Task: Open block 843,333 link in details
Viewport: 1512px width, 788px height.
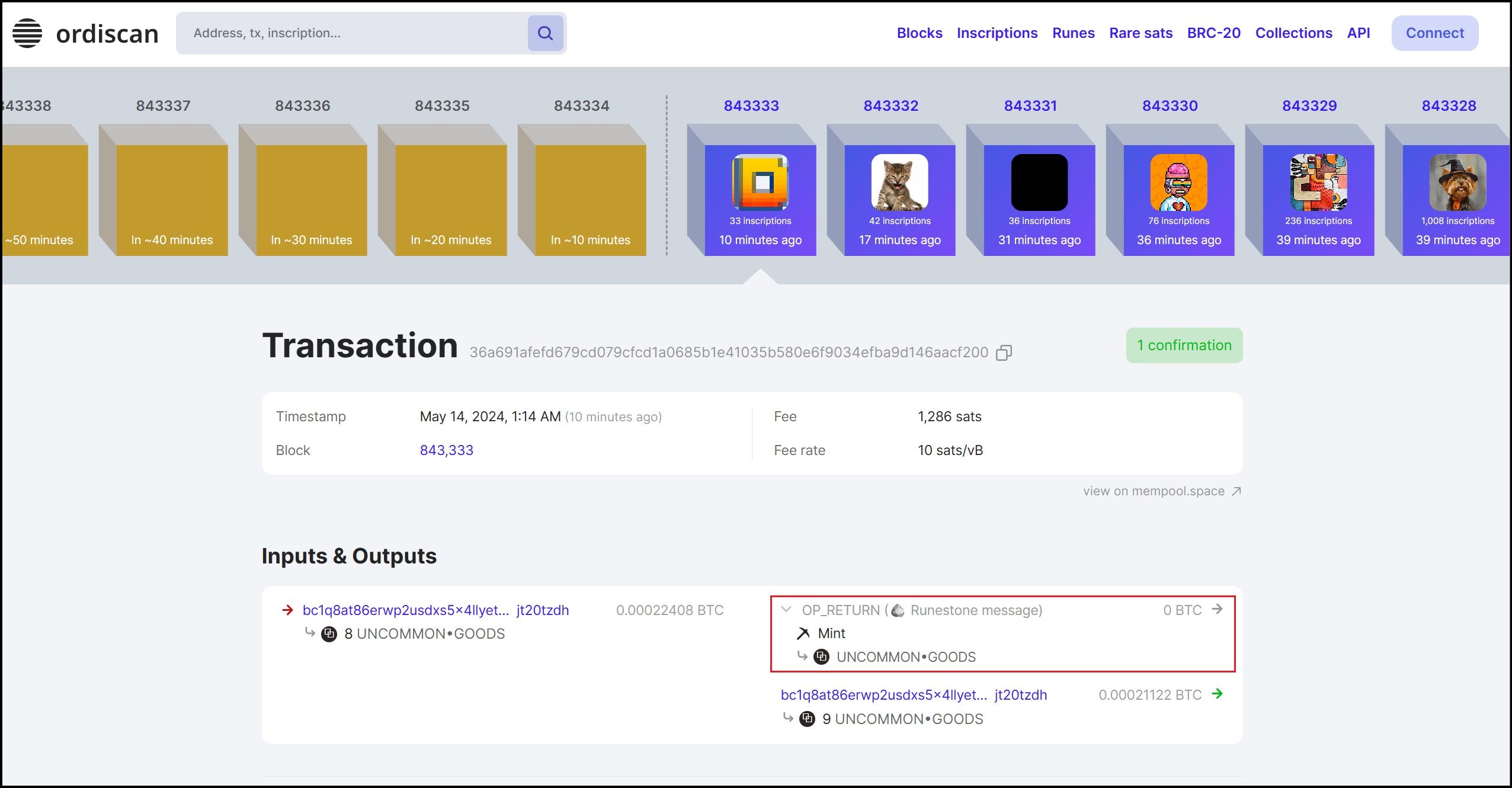Action: (446, 450)
